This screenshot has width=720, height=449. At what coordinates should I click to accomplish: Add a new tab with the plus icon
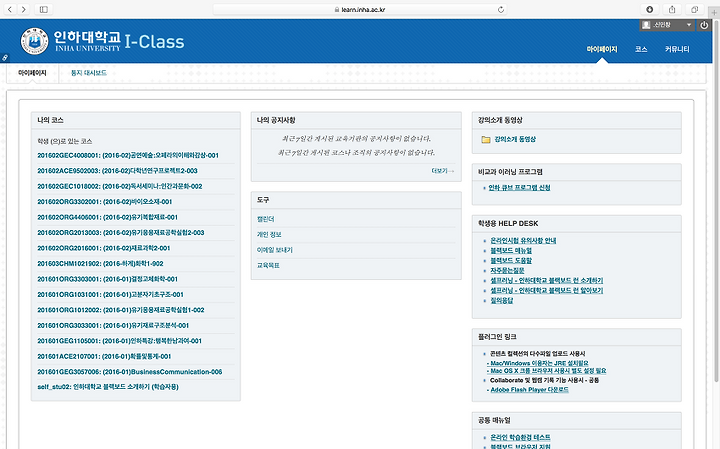714,12
